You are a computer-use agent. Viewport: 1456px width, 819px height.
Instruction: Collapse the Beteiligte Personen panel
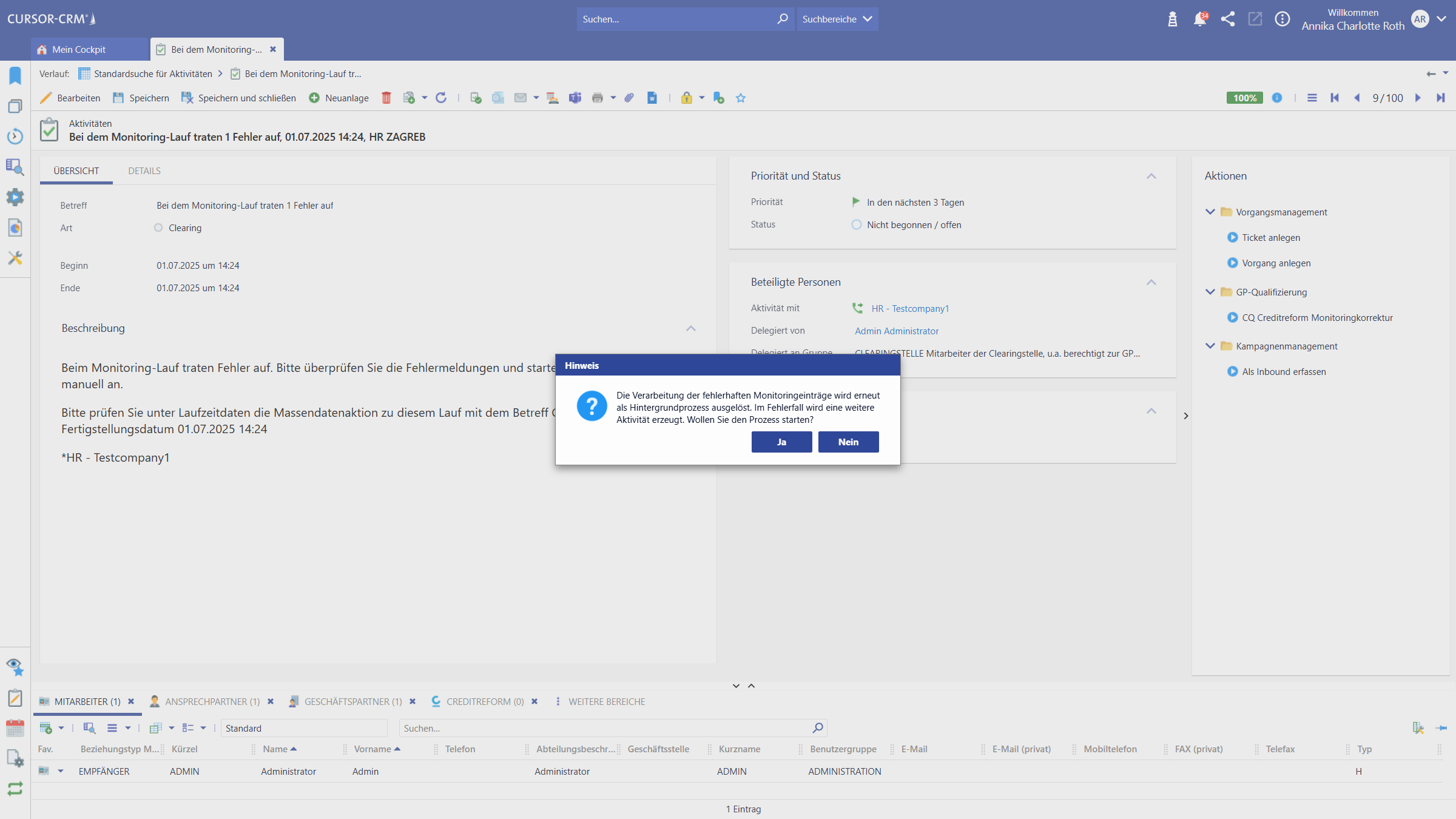coord(1151,282)
